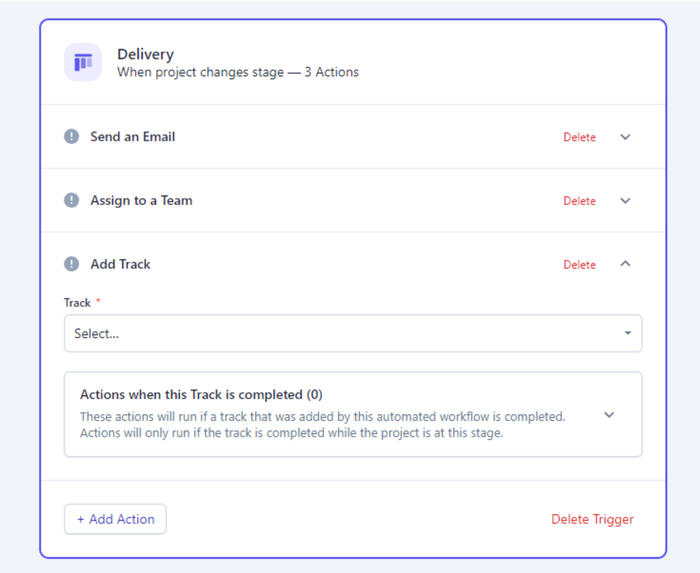The image size is (700, 573).
Task: Click the Delivery trigger heading
Action: pyautogui.click(x=145, y=54)
